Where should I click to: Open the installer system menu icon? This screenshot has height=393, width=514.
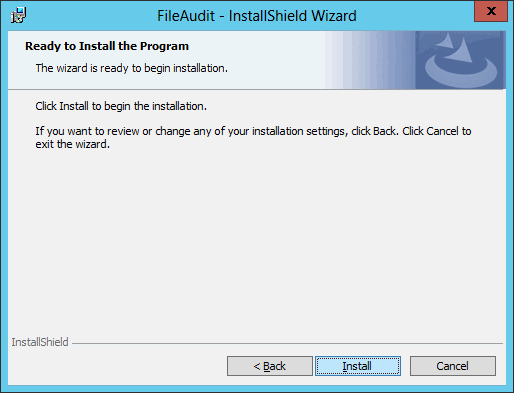click(x=18, y=15)
